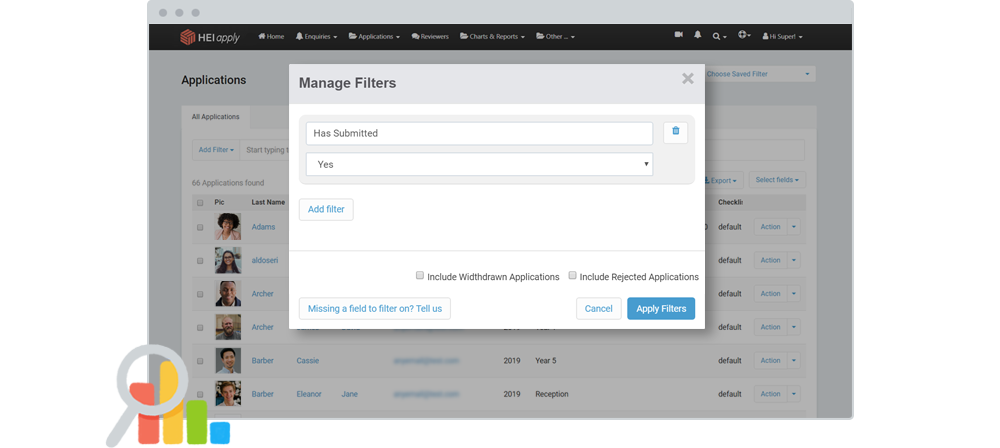Click the video camera icon in navbar
Image resolution: width=1000 pixels, height=448 pixels.
pos(678,36)
